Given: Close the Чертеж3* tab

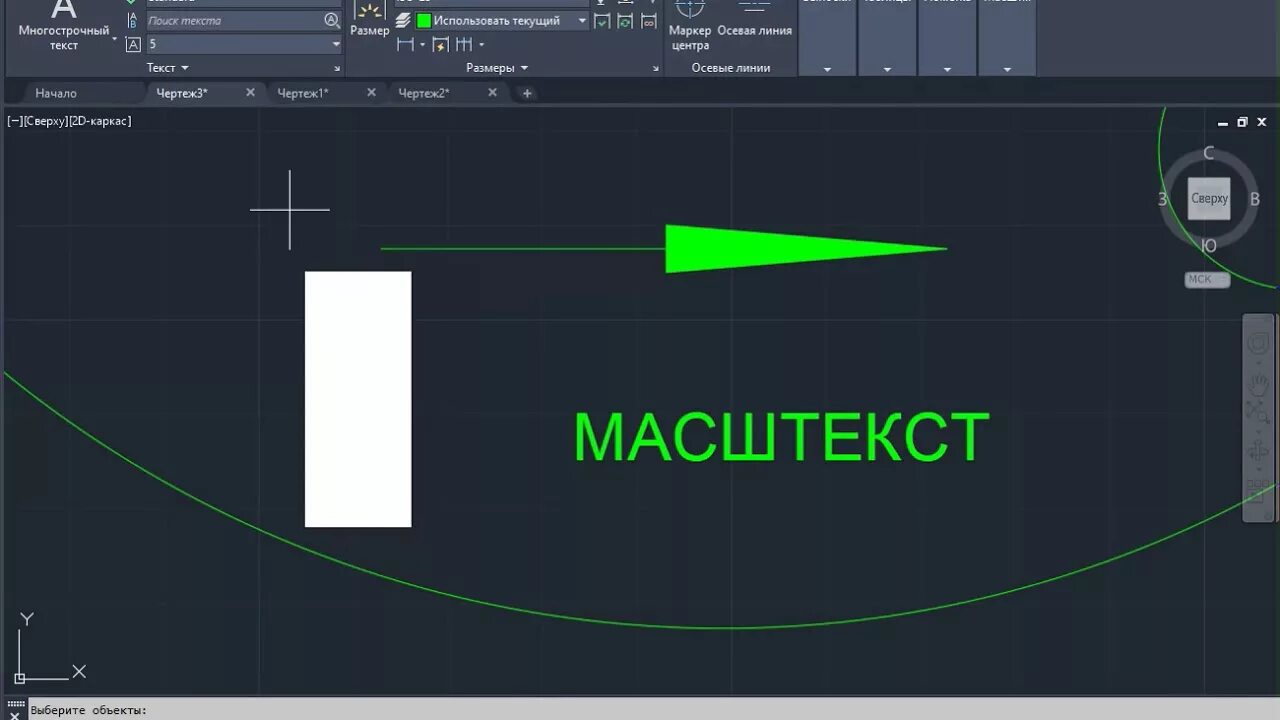Looking at the screenshot, I should tap(250, 92).
